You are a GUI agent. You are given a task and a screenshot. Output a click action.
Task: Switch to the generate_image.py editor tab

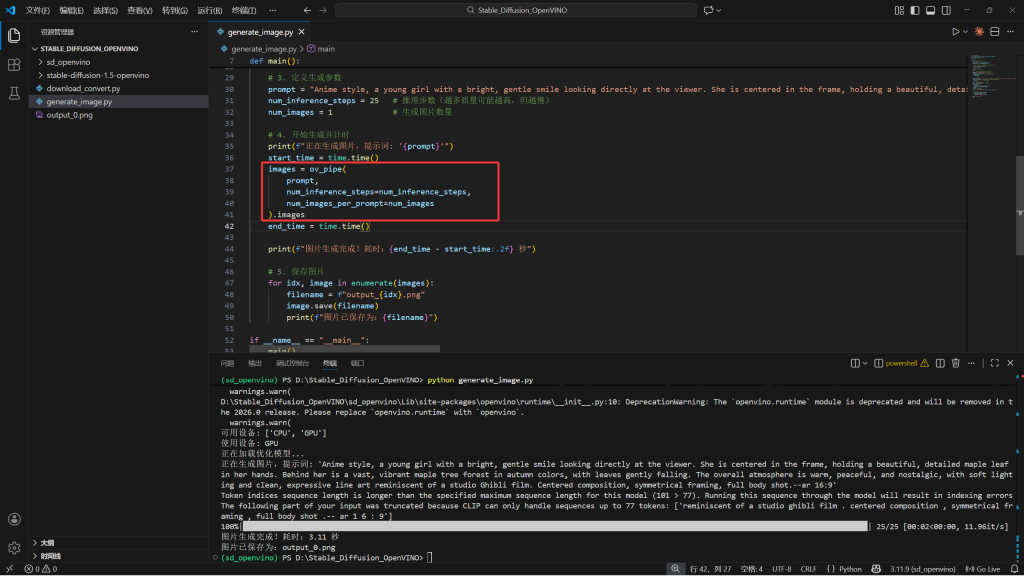(262, 32)
